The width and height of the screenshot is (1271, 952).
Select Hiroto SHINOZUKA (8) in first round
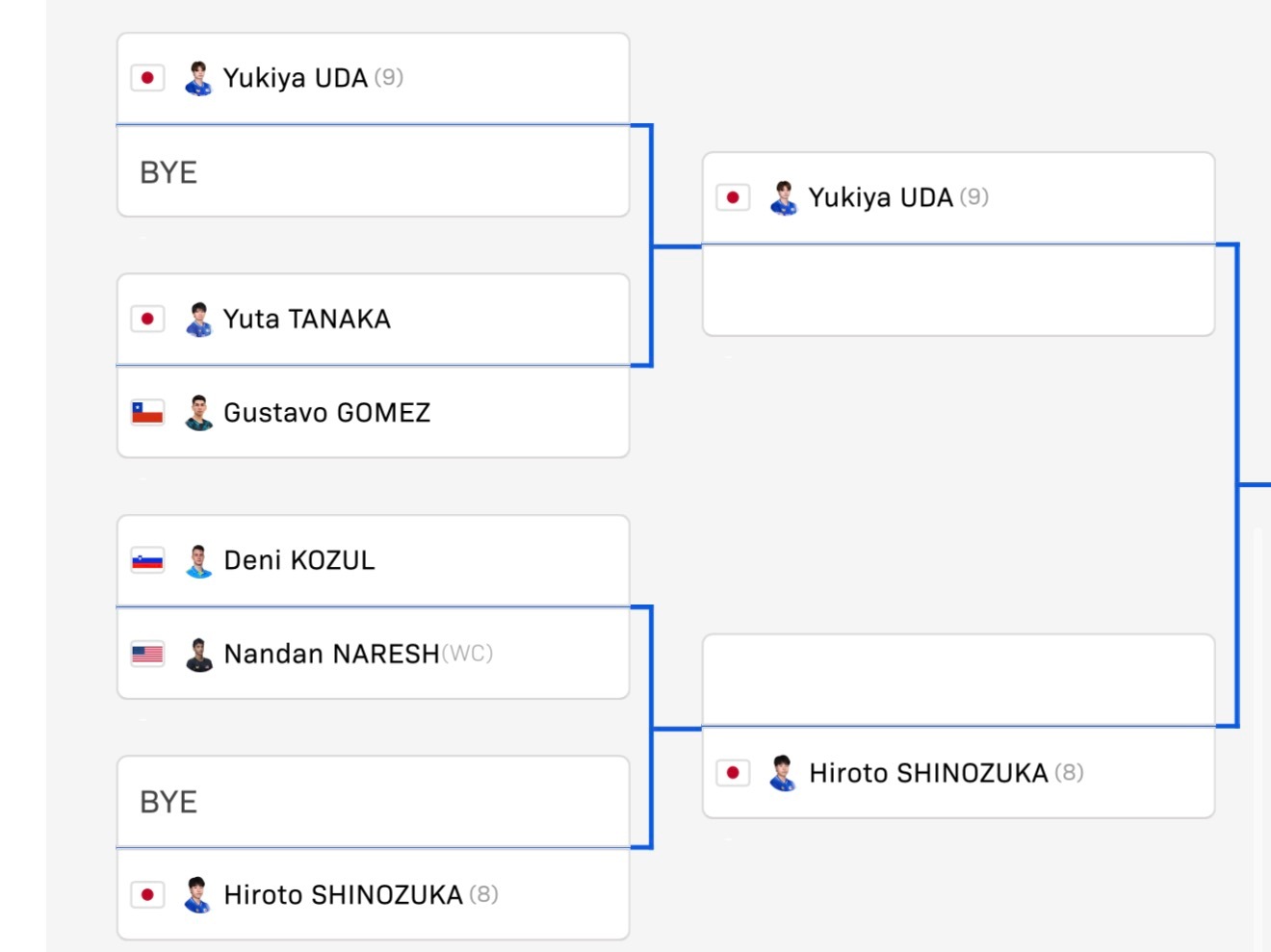(x=373, y=894)
